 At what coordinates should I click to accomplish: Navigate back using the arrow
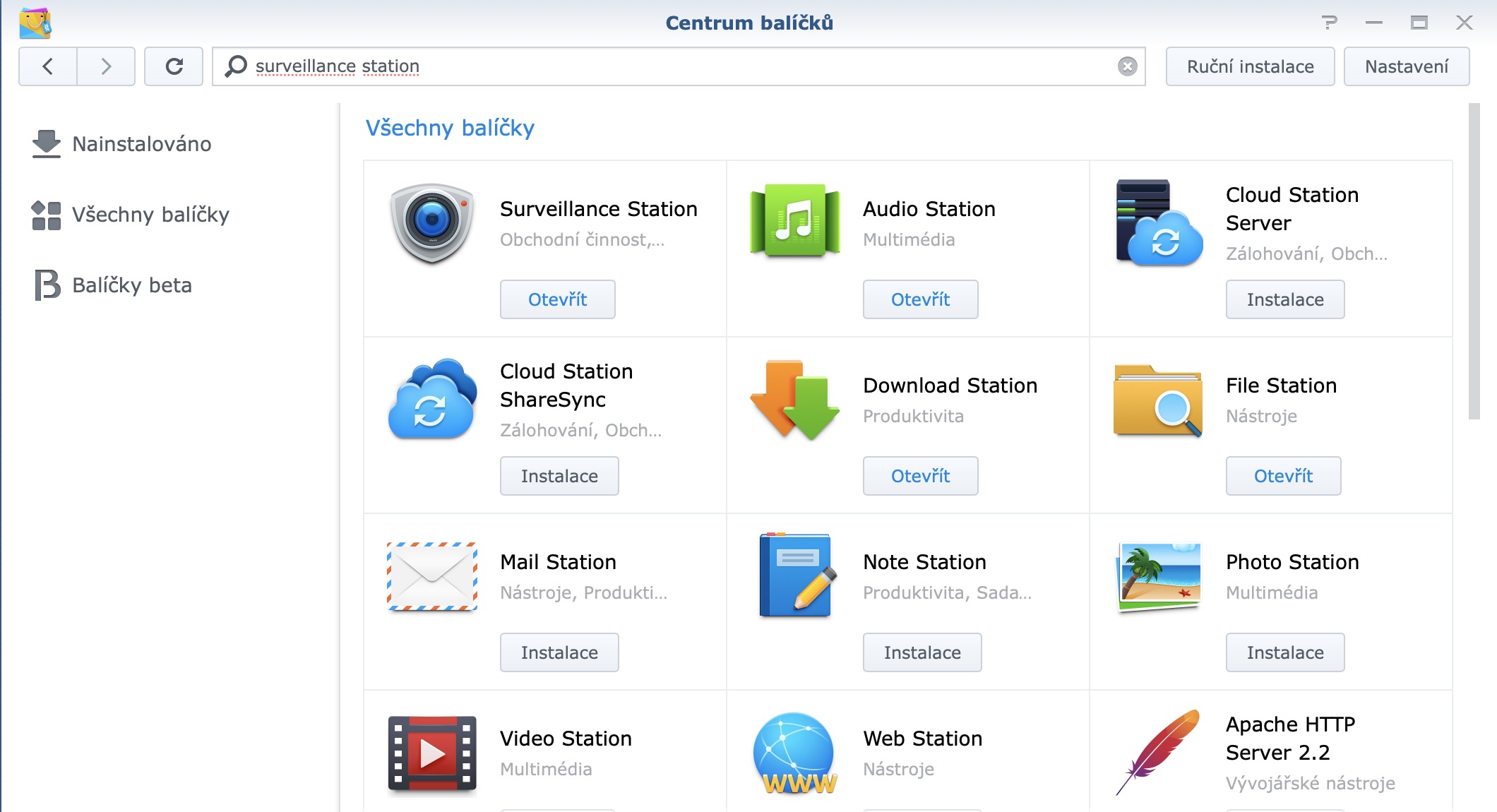pos(47,66)
